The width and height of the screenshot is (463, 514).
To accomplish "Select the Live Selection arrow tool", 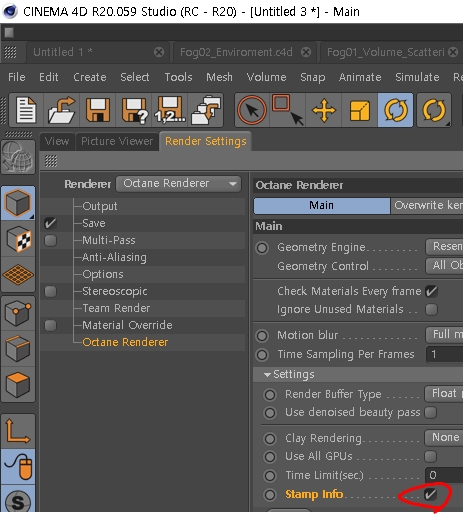I will 252,110.
